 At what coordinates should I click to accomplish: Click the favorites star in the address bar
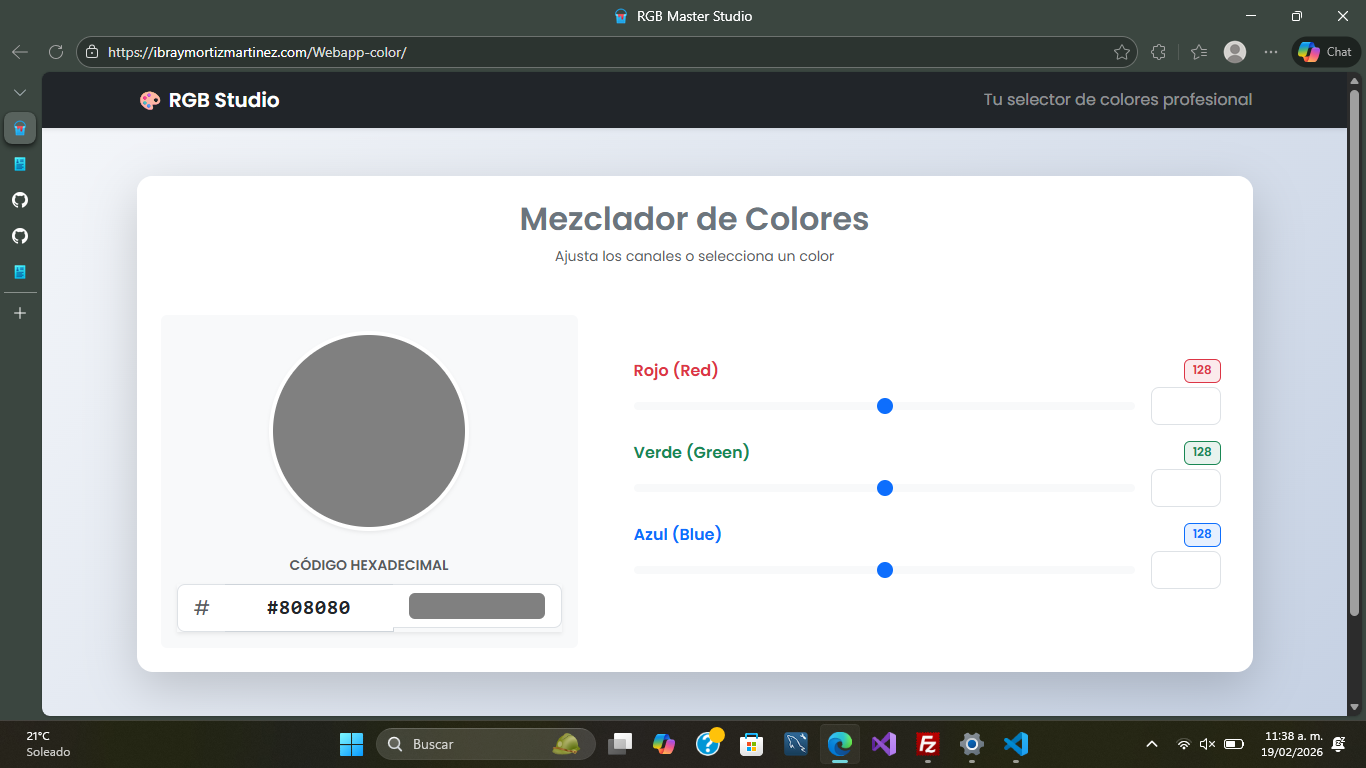tap(1122, 52)
